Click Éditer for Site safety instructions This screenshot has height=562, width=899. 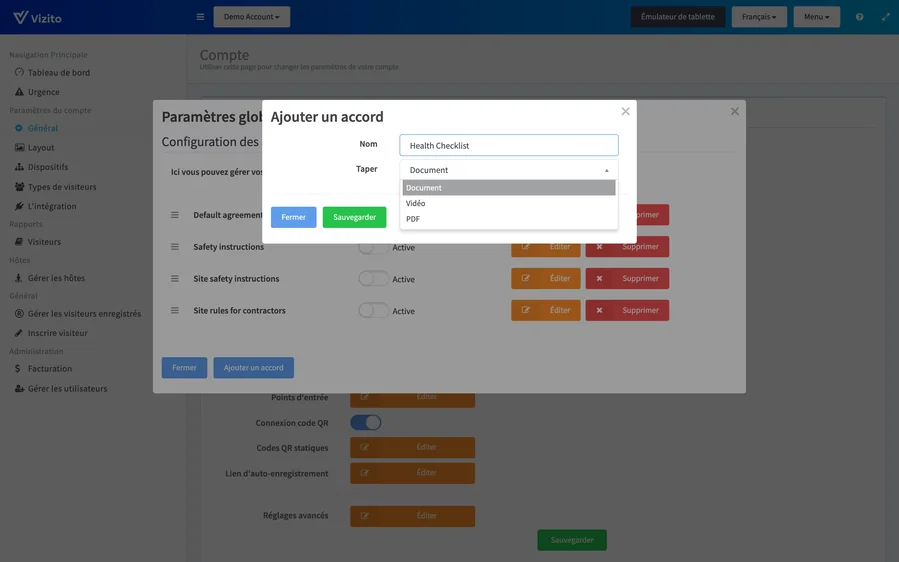click(546, 278)
